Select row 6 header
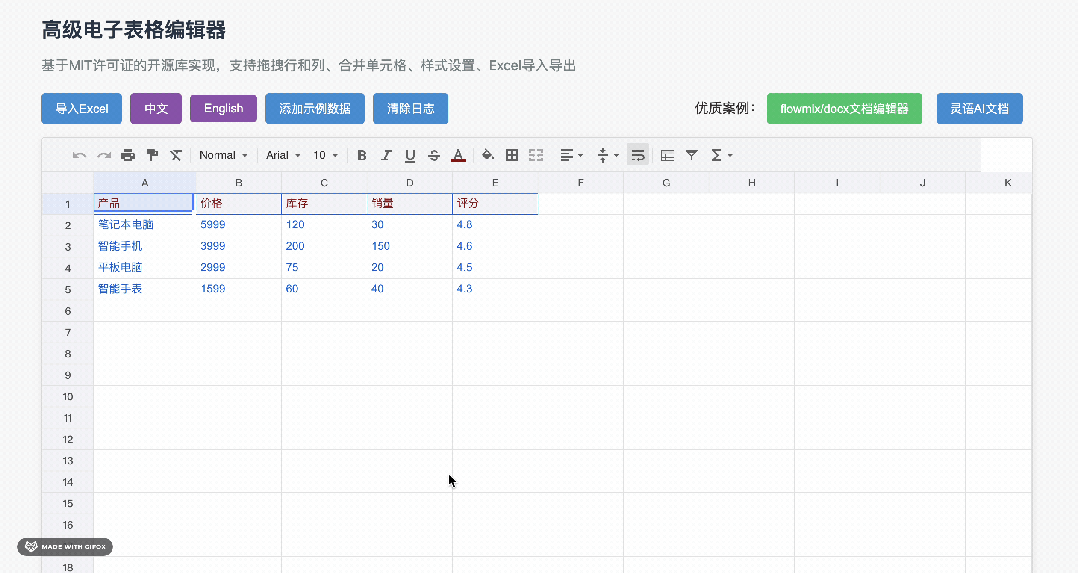1079x574 pixels. [x=67, y=310]
